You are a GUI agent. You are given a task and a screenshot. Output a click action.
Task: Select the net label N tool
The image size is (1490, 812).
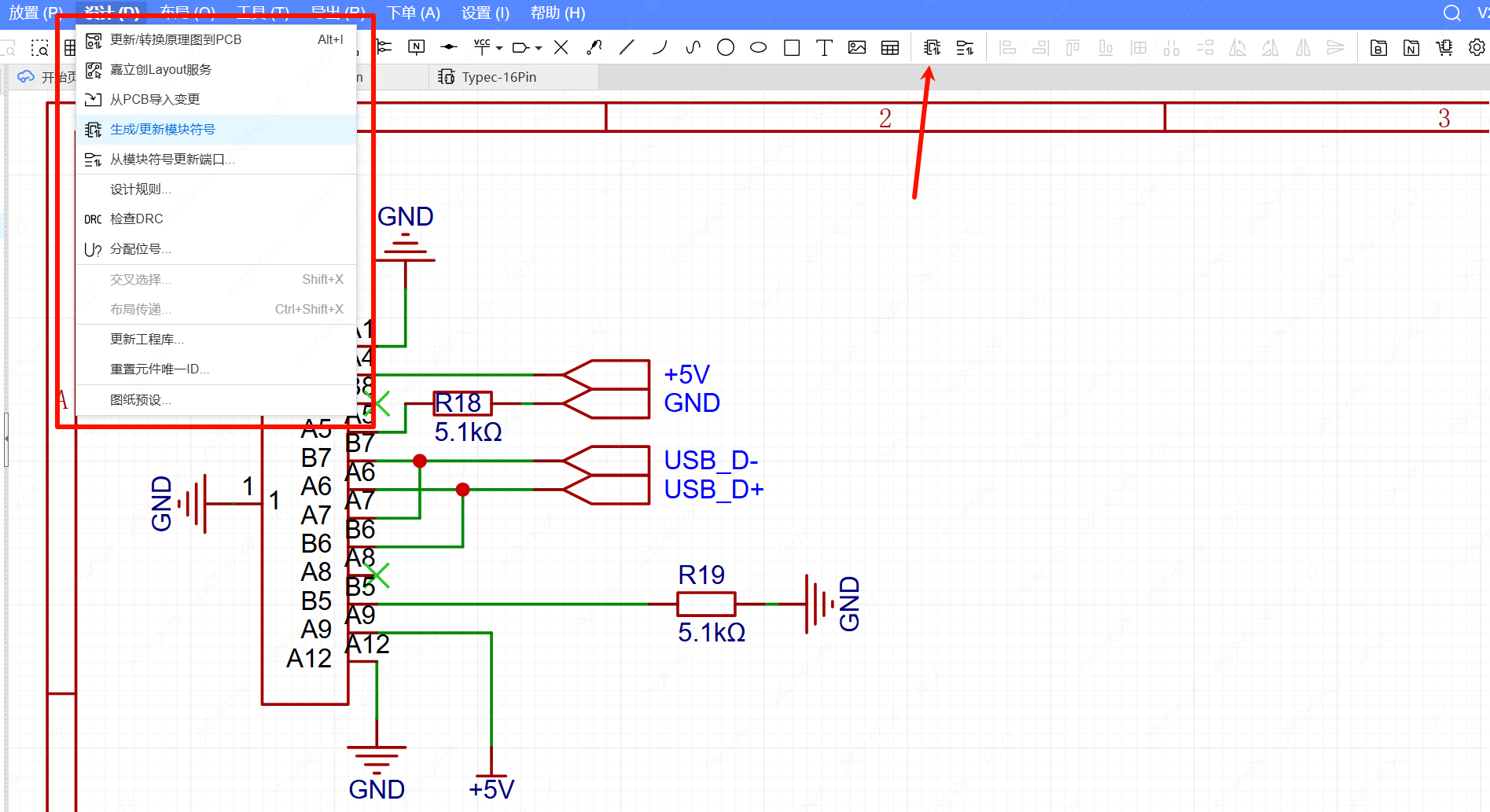point(417,48)
